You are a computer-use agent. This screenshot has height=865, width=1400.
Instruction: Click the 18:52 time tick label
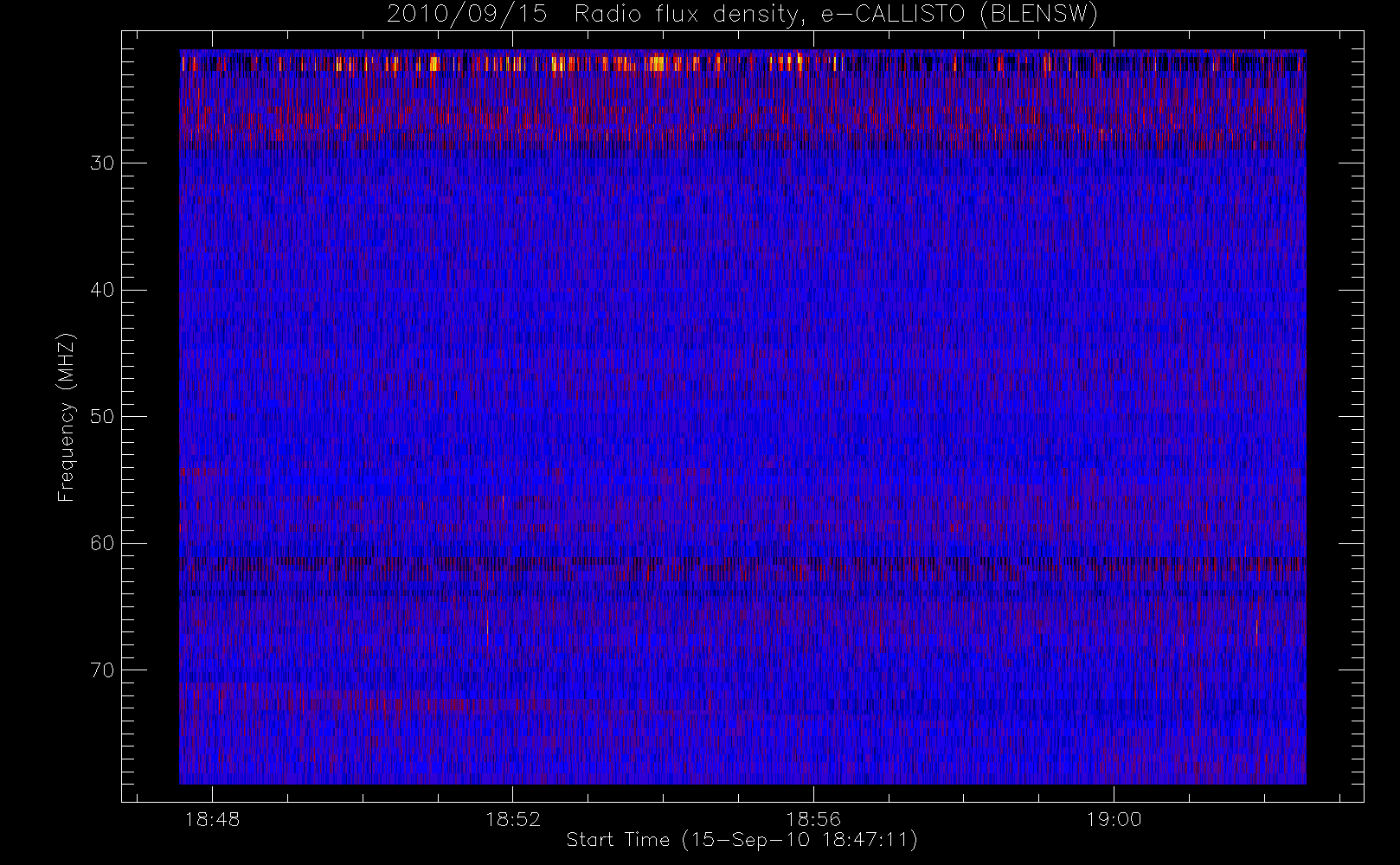513,819
